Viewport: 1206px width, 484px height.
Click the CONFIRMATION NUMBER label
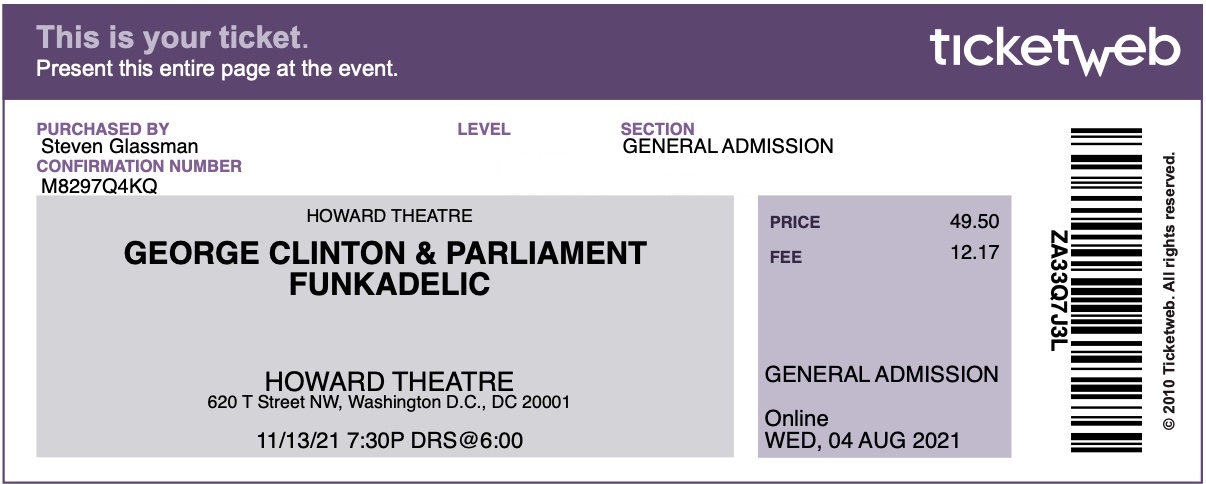(x=139, y=166)
